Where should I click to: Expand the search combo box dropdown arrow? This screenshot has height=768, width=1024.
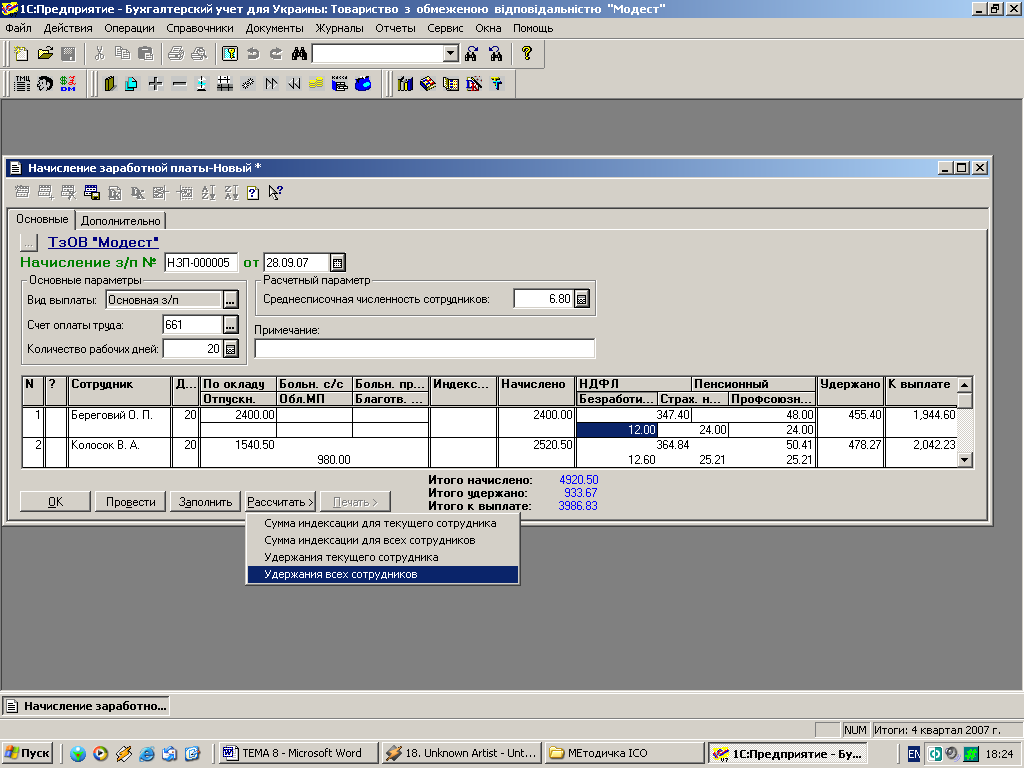coord(451,54)
